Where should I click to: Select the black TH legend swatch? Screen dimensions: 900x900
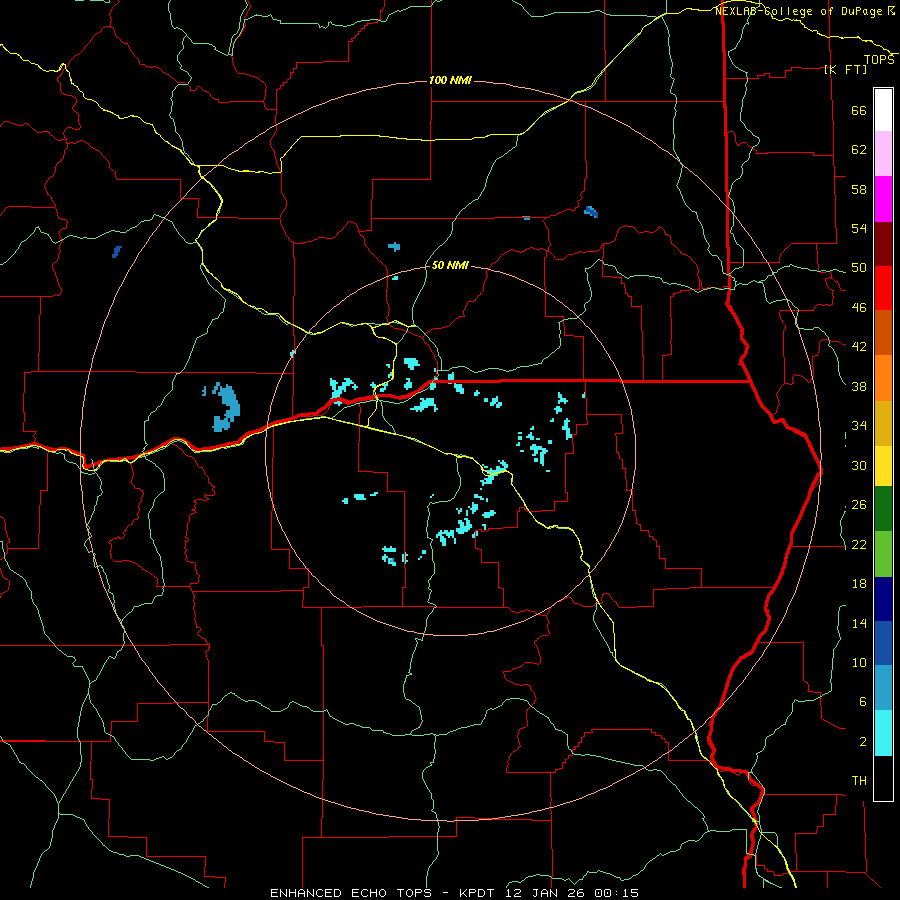(883, 778)
